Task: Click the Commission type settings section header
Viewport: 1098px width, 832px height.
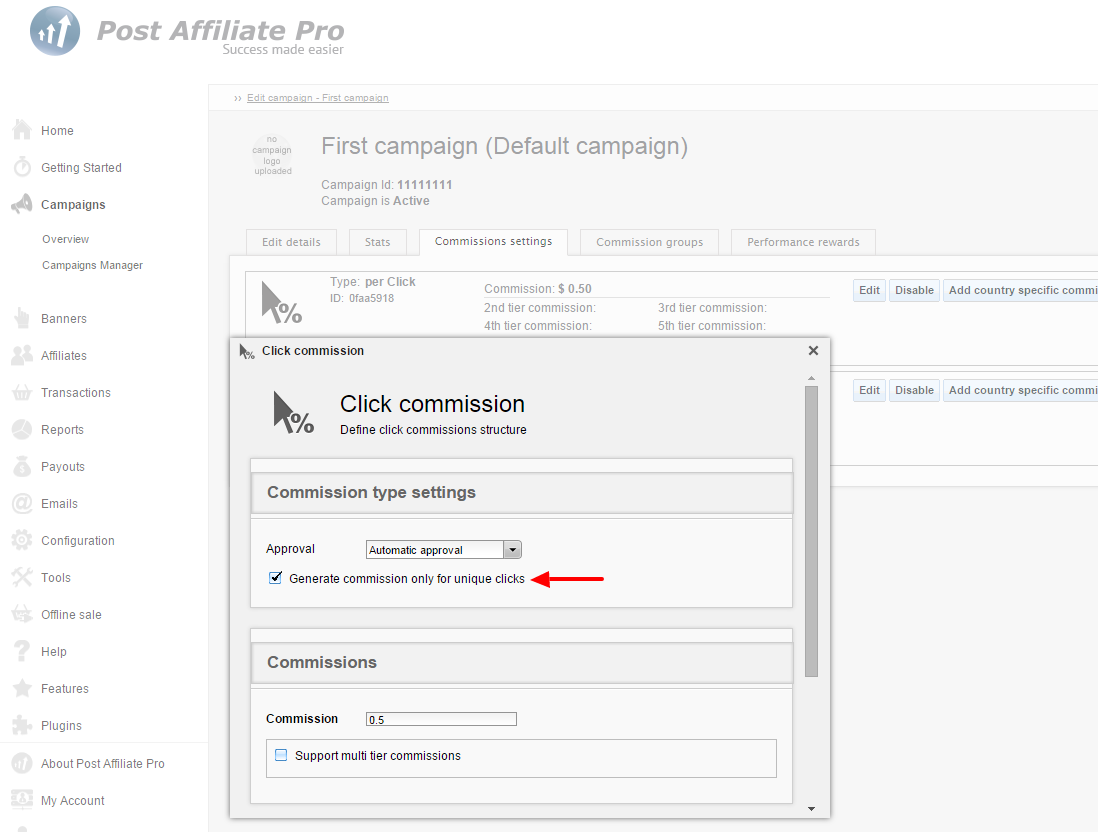Action: (x=522, y=492)
